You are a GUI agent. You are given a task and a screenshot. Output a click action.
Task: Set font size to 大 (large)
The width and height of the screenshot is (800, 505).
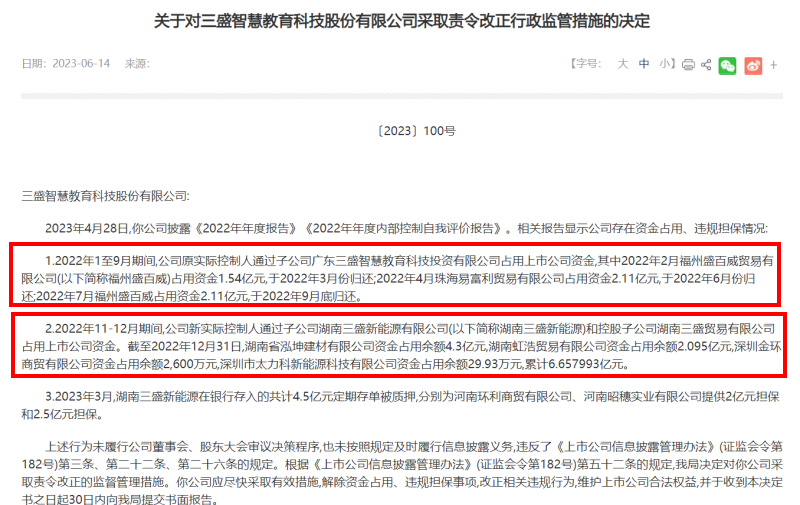622,64
